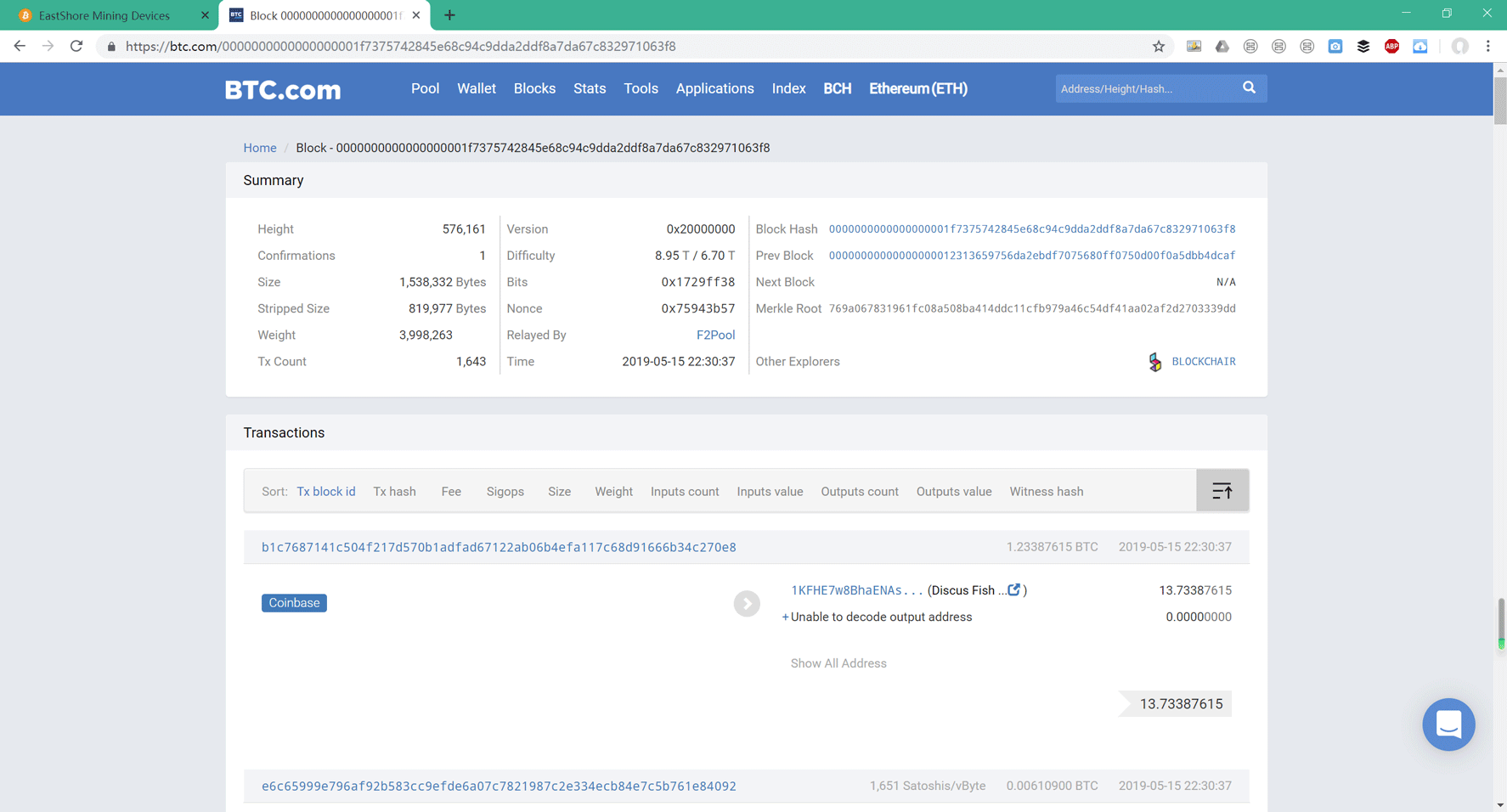Go to Ethereum (ETH) explorer
This screenshot has width=1507, height=812.
click(x=918, y=88)
